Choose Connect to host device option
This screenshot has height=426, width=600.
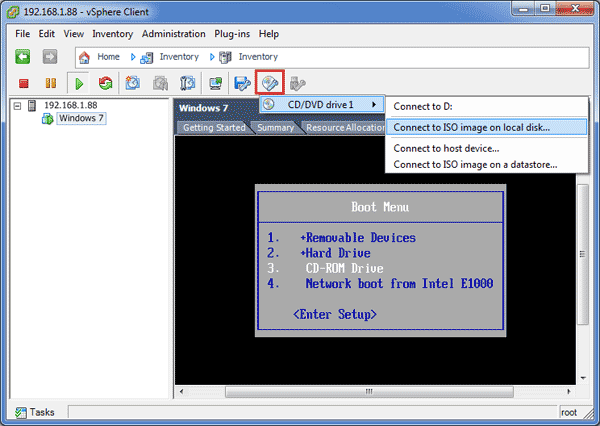tap(446, 148)
